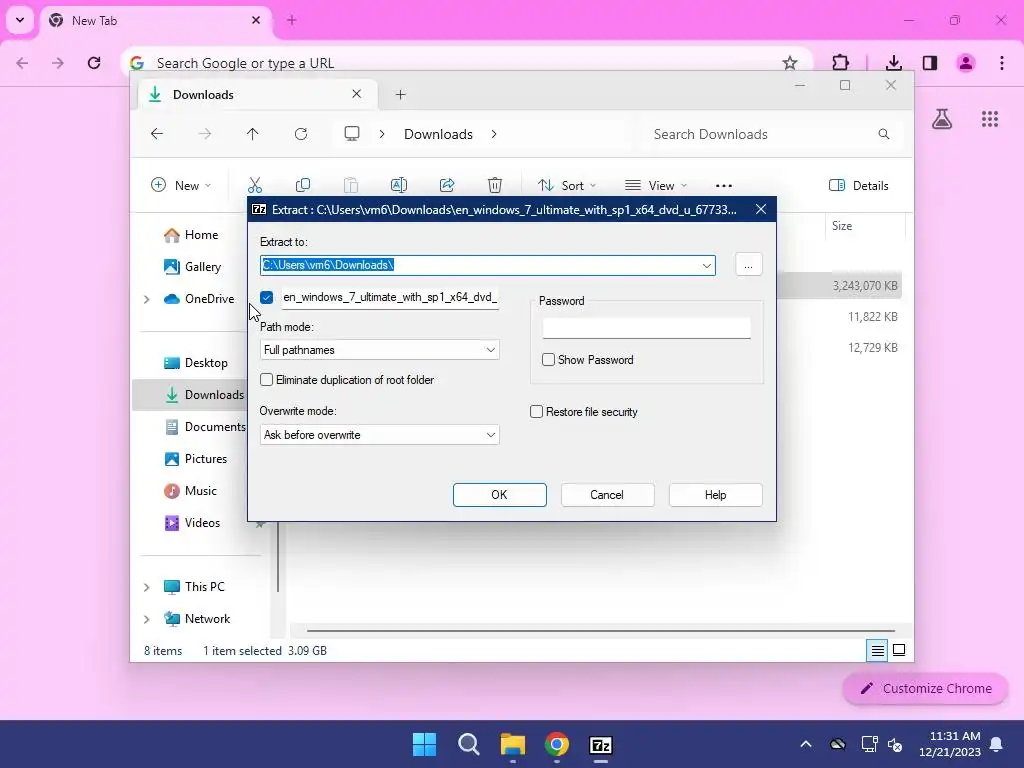Switch to large thumbnails view icon in status bar
Screen dimensions: 1024x768
point(899,650)
